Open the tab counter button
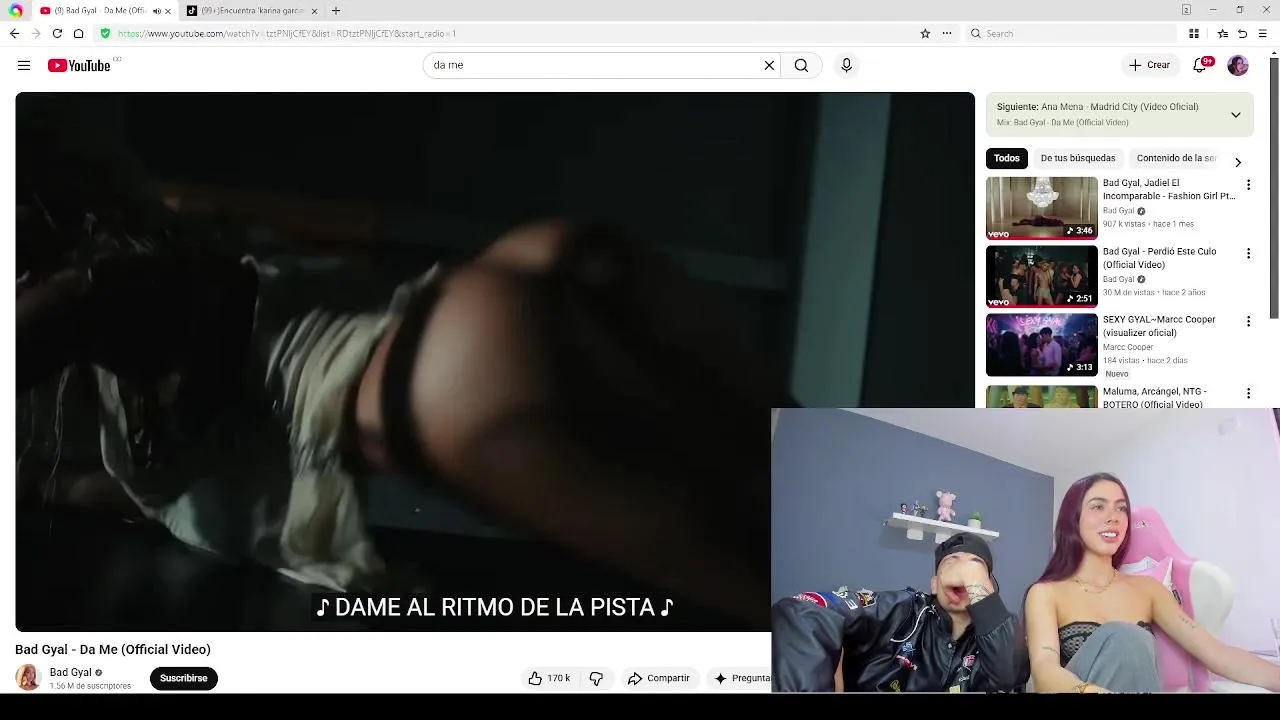The width and height of the screenshot is (1280, 720). click(x=1186, y=10)
